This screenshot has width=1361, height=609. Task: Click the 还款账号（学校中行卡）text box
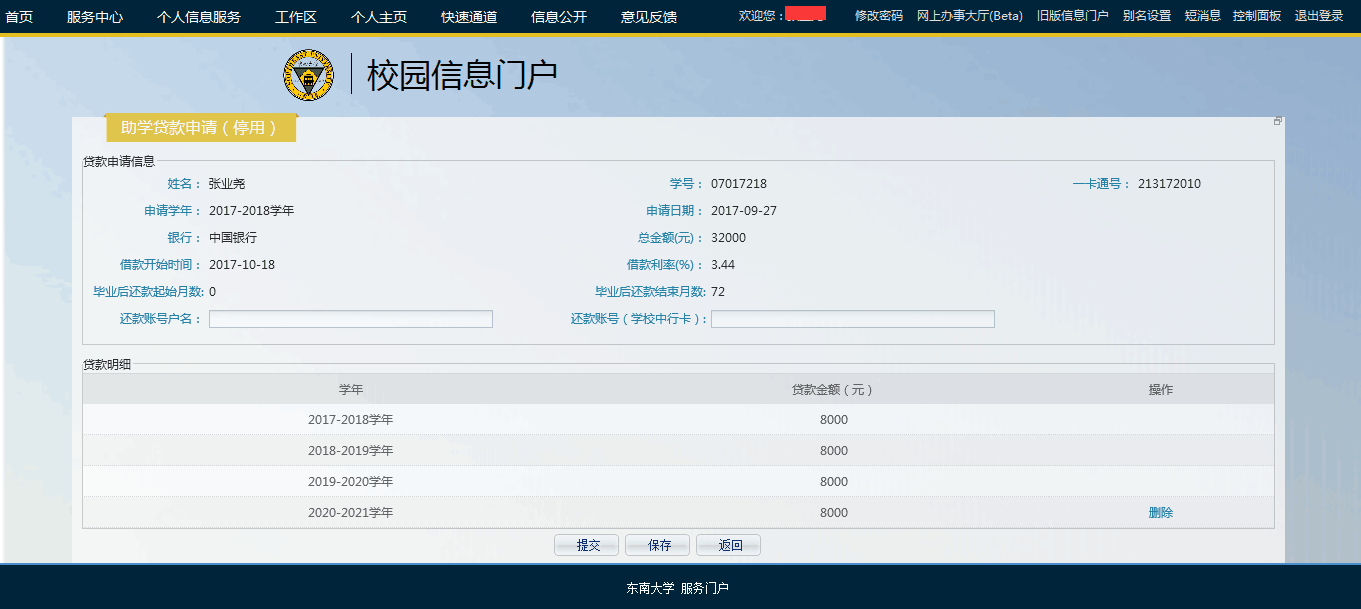pos(852,319)
